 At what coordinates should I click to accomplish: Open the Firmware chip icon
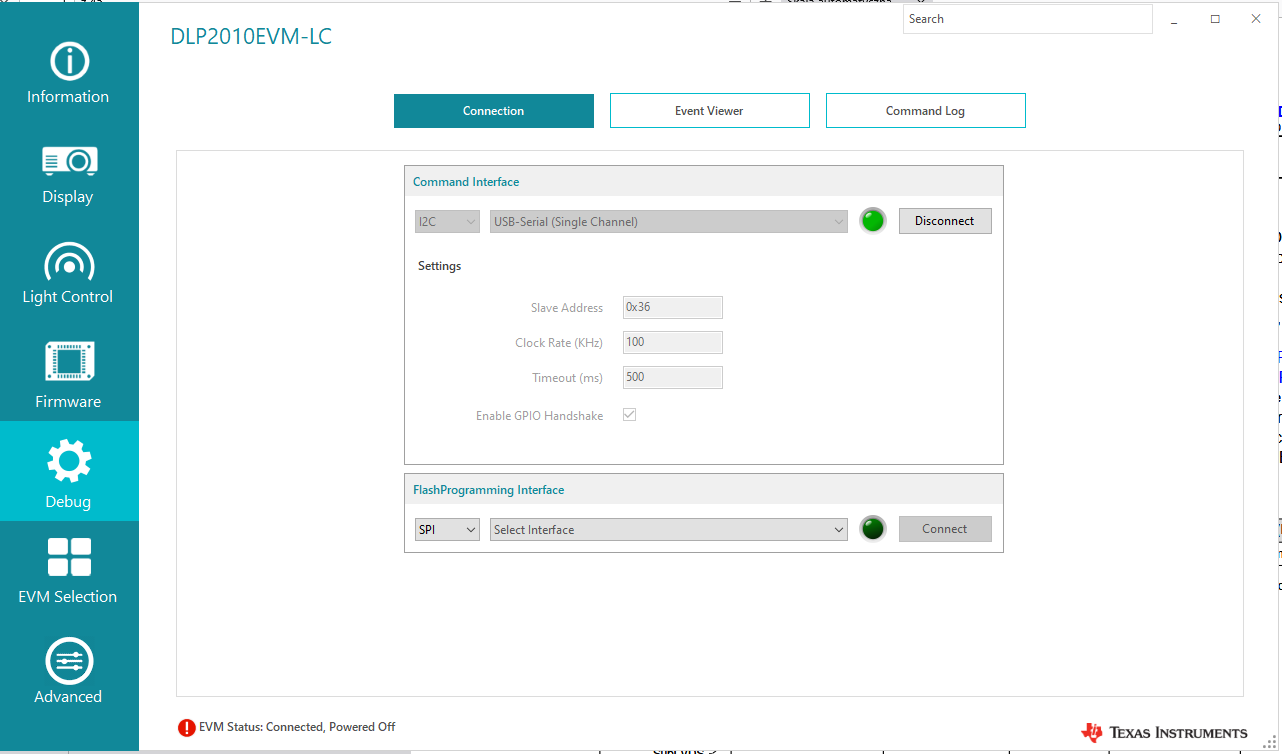coord(69,362)
